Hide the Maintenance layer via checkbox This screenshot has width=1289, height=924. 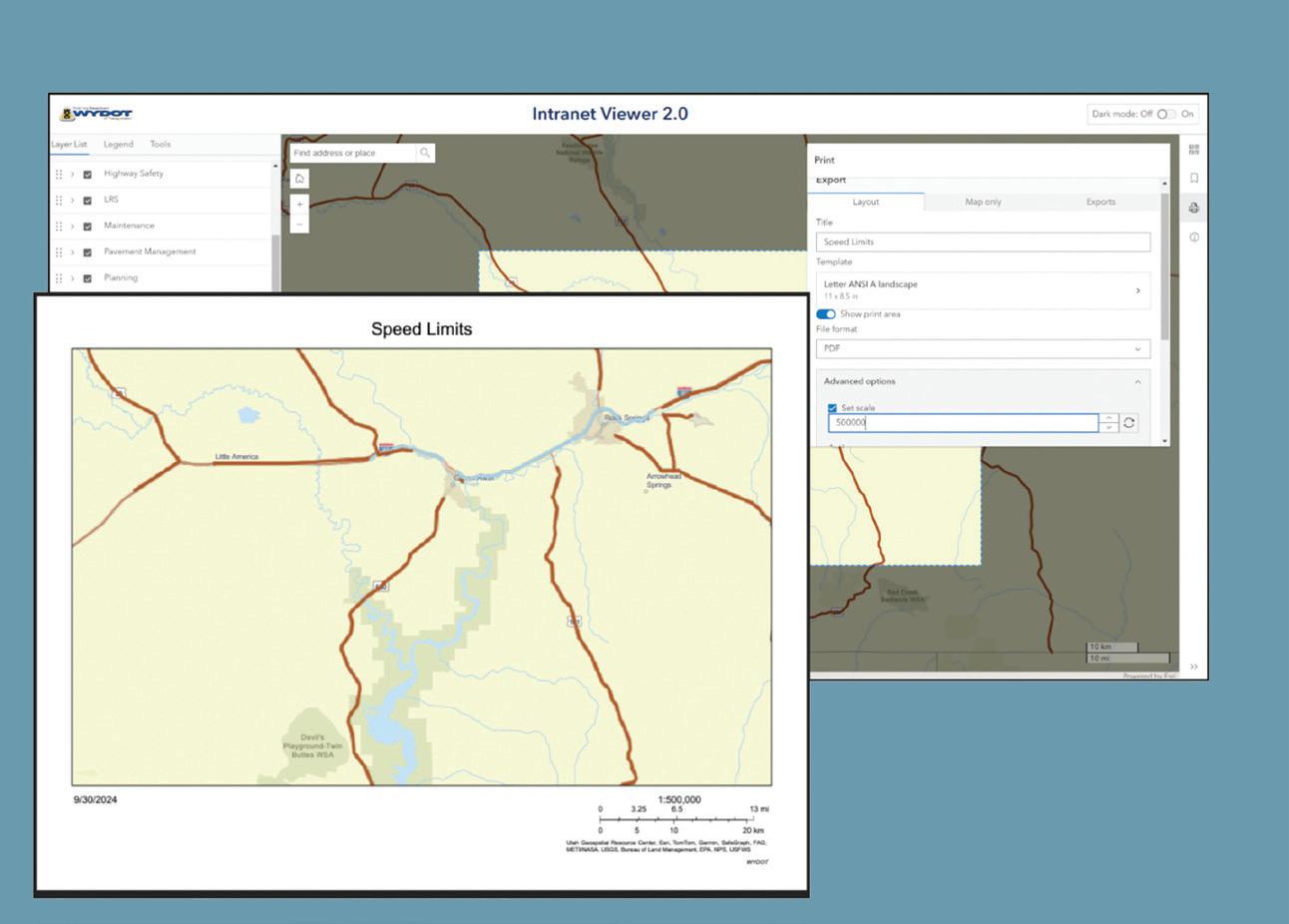tap(88, 227)
